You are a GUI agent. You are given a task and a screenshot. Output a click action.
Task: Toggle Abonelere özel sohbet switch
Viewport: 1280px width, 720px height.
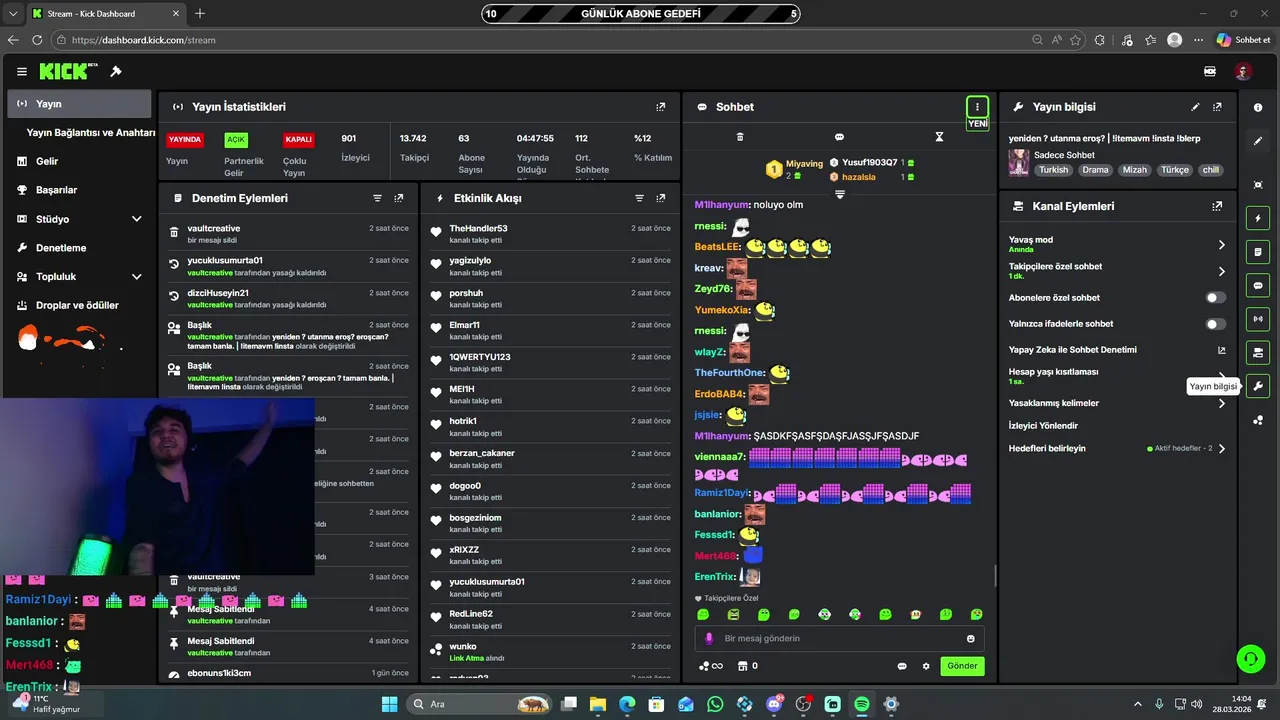point(1215,297)
